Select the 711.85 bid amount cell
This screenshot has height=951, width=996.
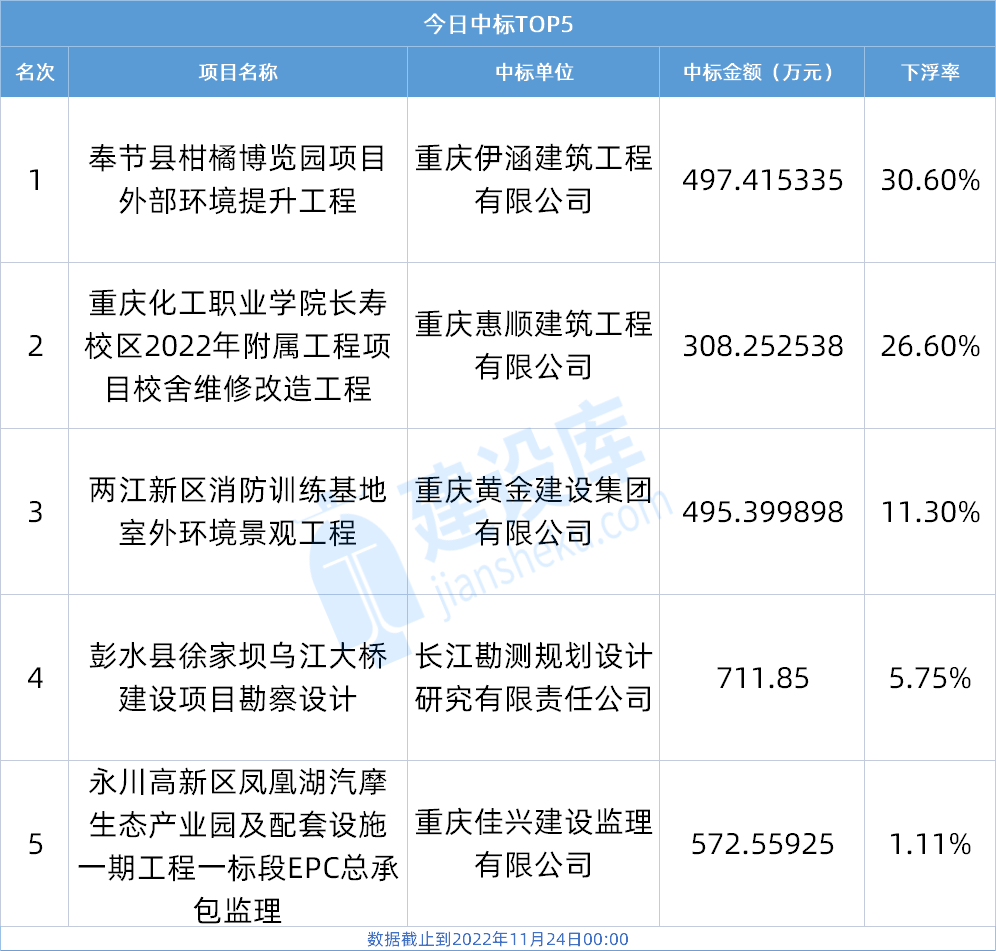point(762,678)
